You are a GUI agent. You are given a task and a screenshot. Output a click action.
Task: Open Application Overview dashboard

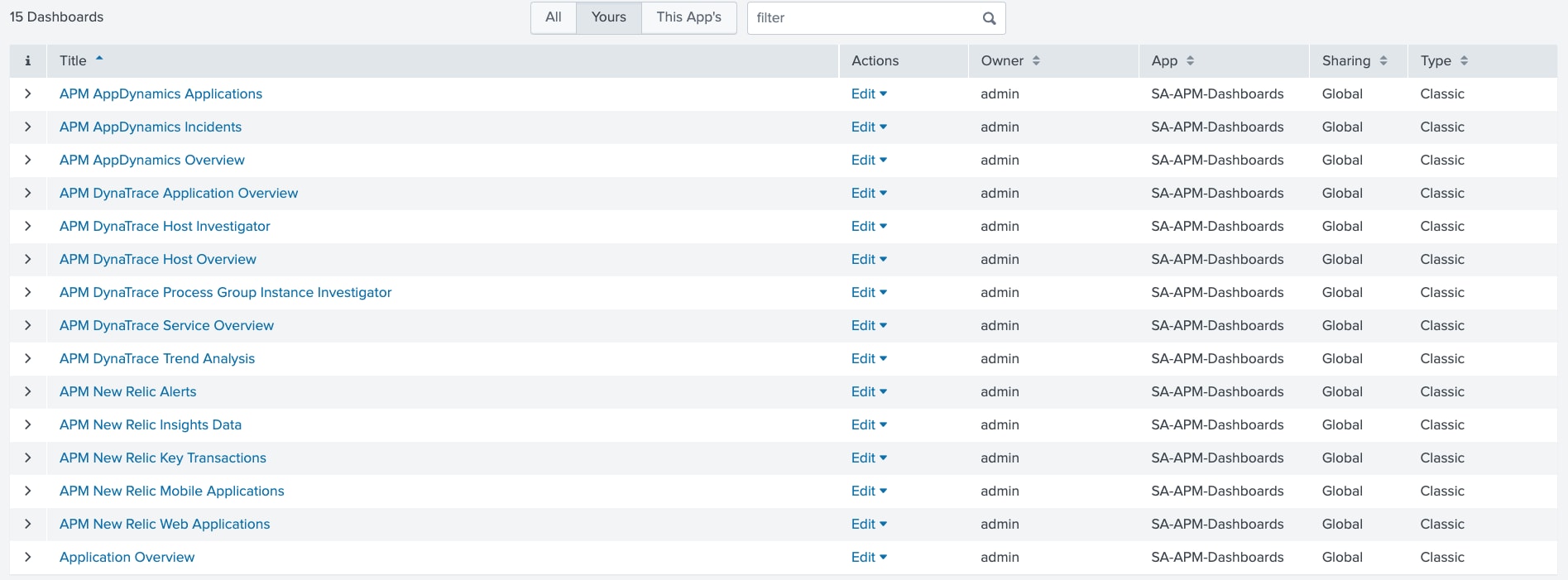coord(127,557)
